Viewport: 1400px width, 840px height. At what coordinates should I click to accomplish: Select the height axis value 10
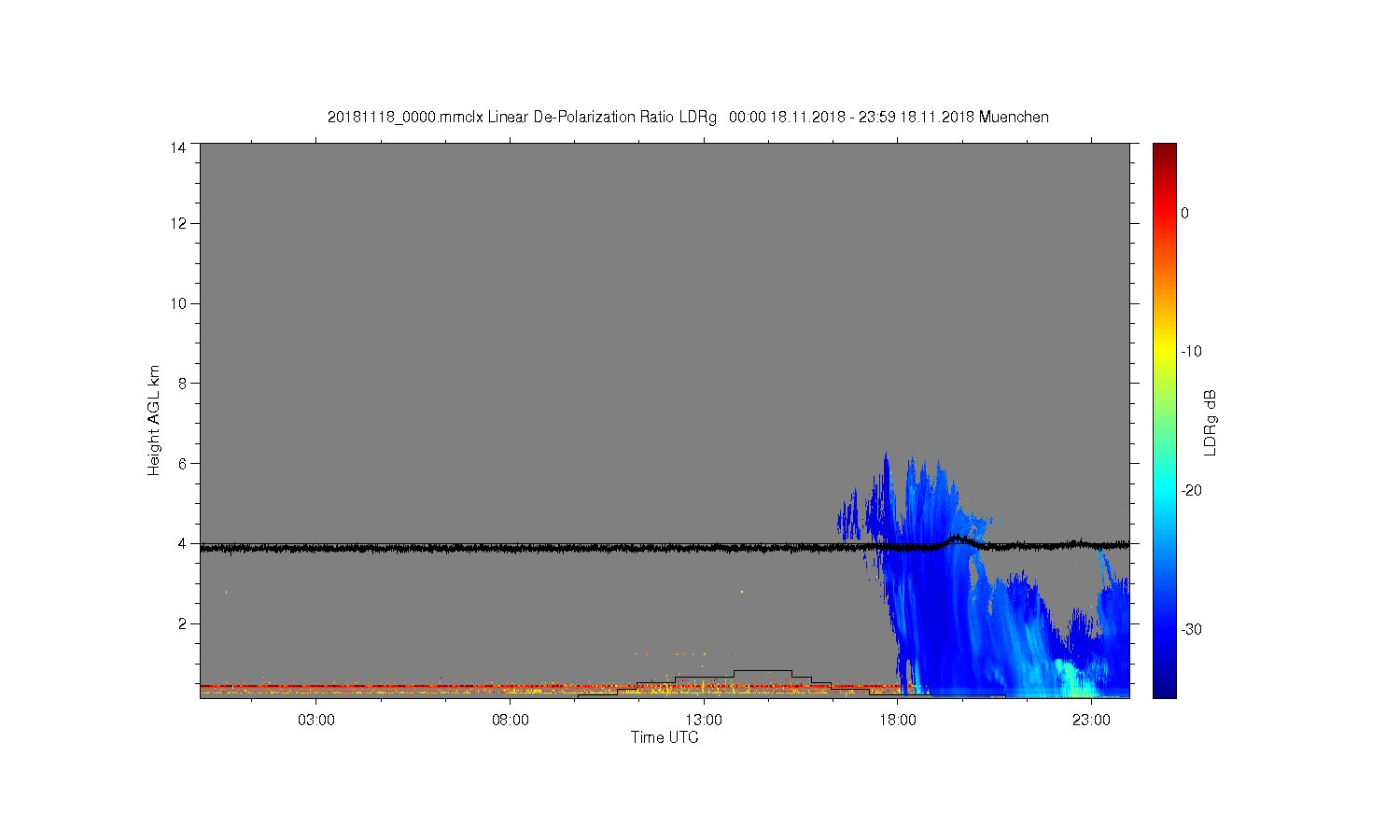[x=178, y=303]
